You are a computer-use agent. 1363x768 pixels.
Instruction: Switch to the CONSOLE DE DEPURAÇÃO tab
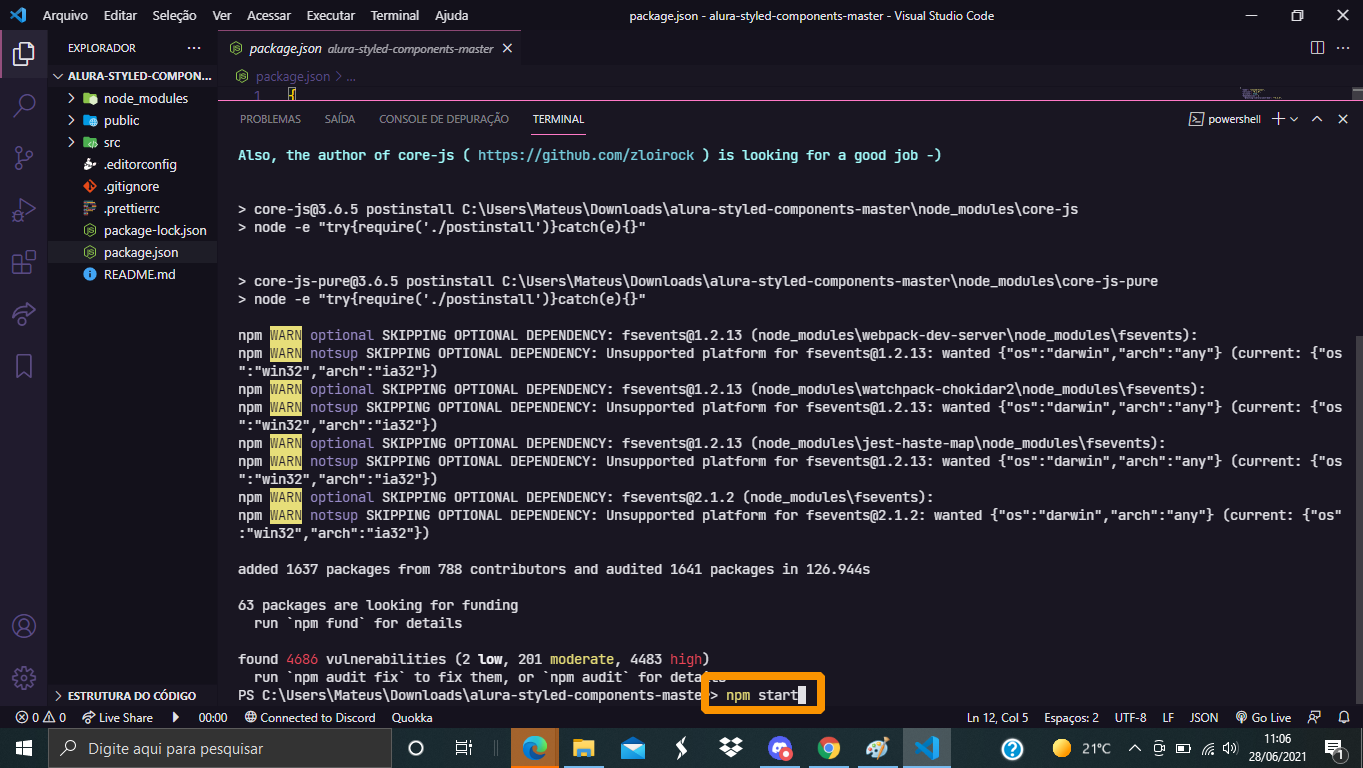444,119
